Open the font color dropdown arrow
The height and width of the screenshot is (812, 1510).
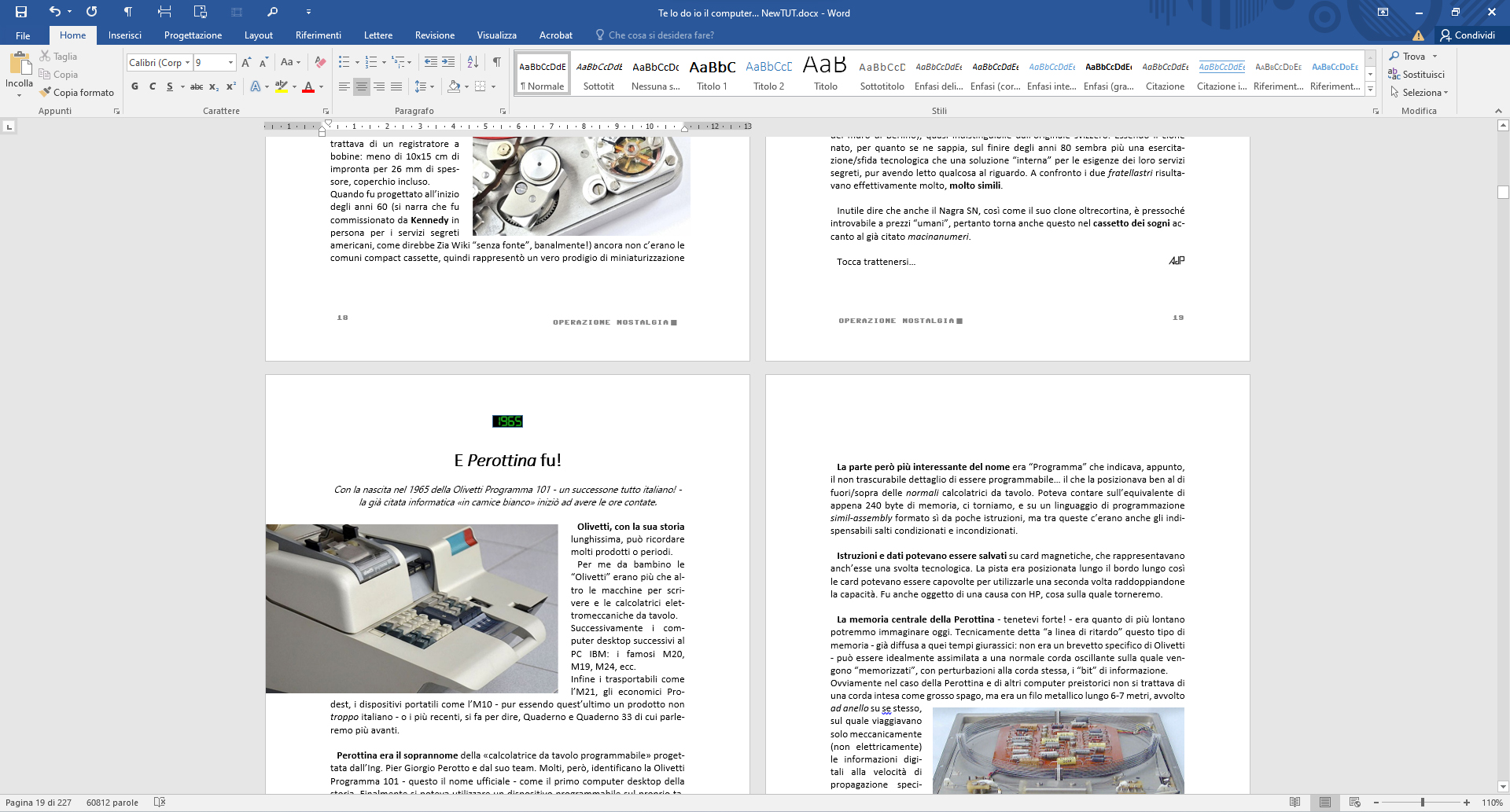coord(321,86)
